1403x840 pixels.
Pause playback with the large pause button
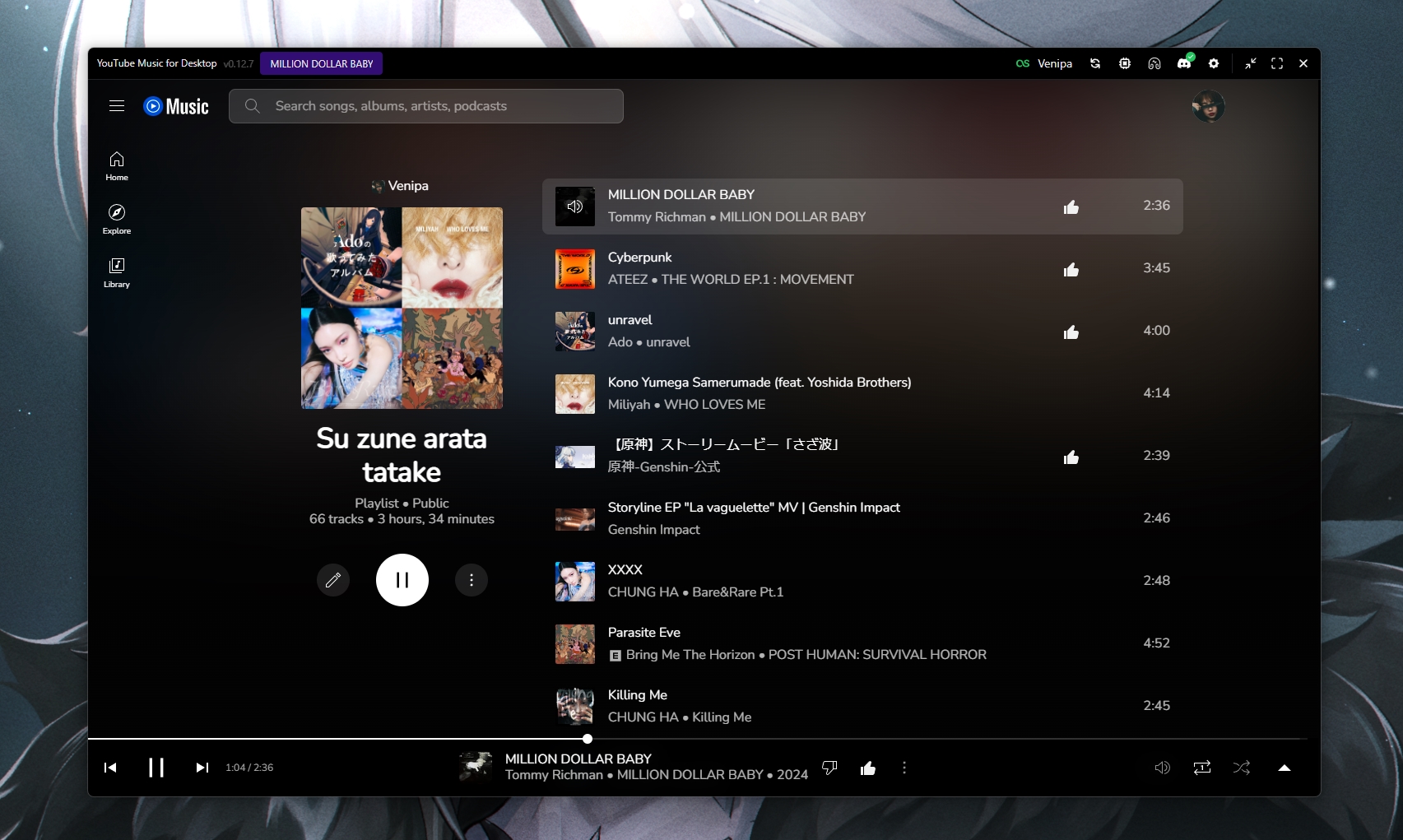(x=402, y=580)
